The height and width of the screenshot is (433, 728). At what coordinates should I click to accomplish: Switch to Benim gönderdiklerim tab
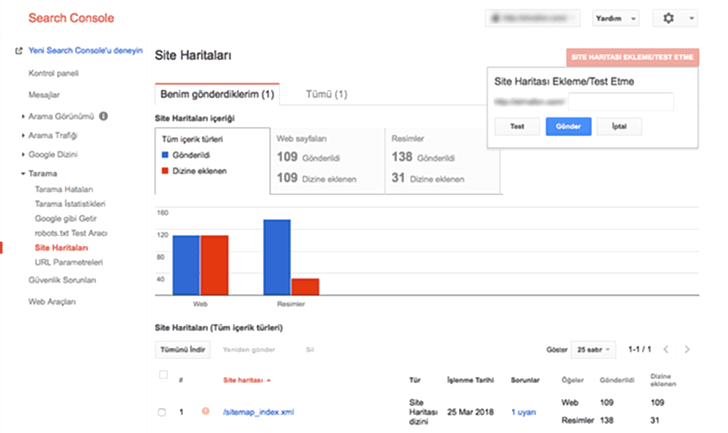(x=217, y=94)
